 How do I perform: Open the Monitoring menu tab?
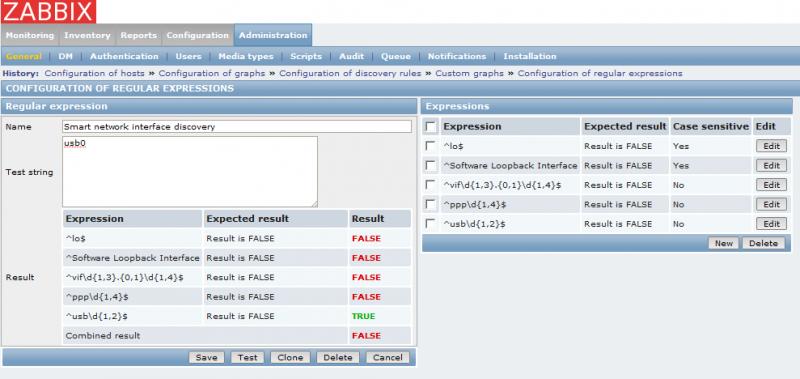click(30, 35)
